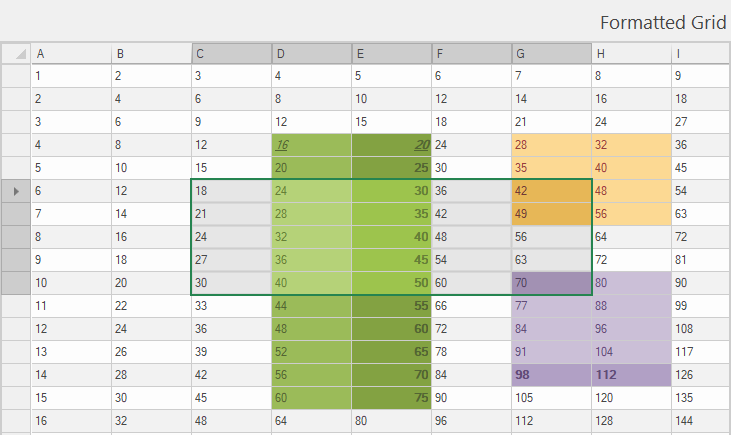Click row header of row 1
Viewport: 731px width, 435px height.
click(15, 75)
